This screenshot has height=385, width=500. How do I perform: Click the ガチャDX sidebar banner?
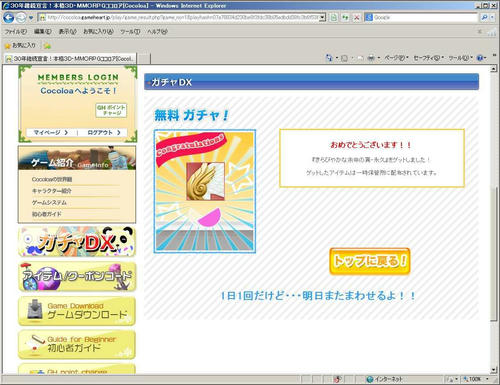[x=77, y=241]
